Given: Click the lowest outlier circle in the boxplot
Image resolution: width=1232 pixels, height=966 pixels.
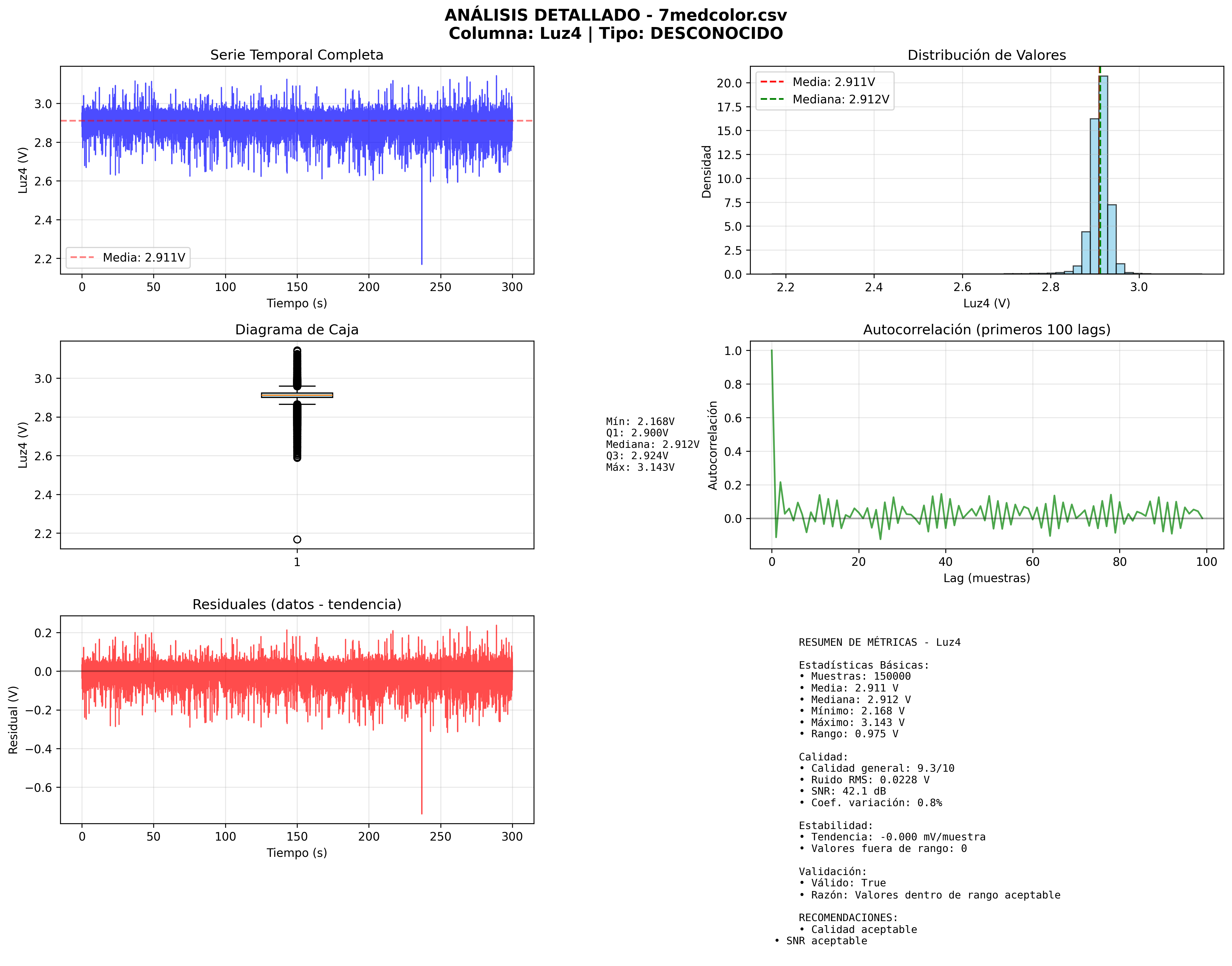Looking at the screenshot, I should (297, 540).
